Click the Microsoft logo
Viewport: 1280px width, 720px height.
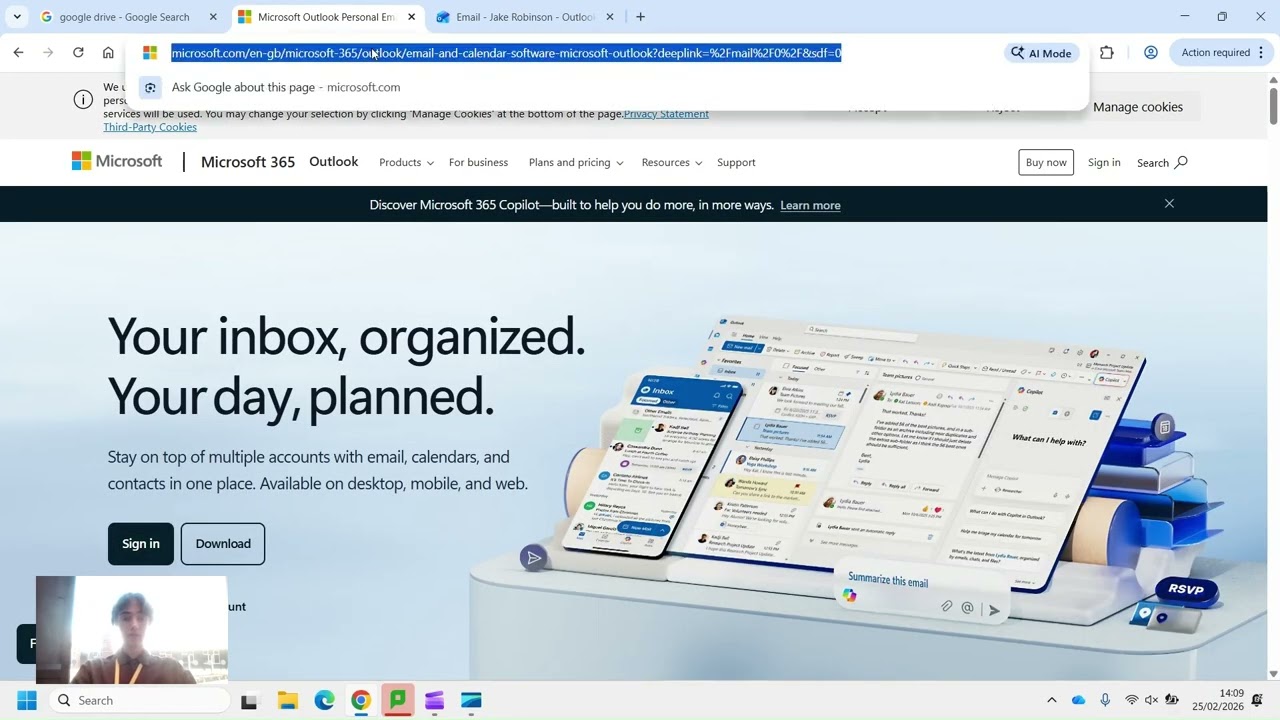(x=117, y=161)
